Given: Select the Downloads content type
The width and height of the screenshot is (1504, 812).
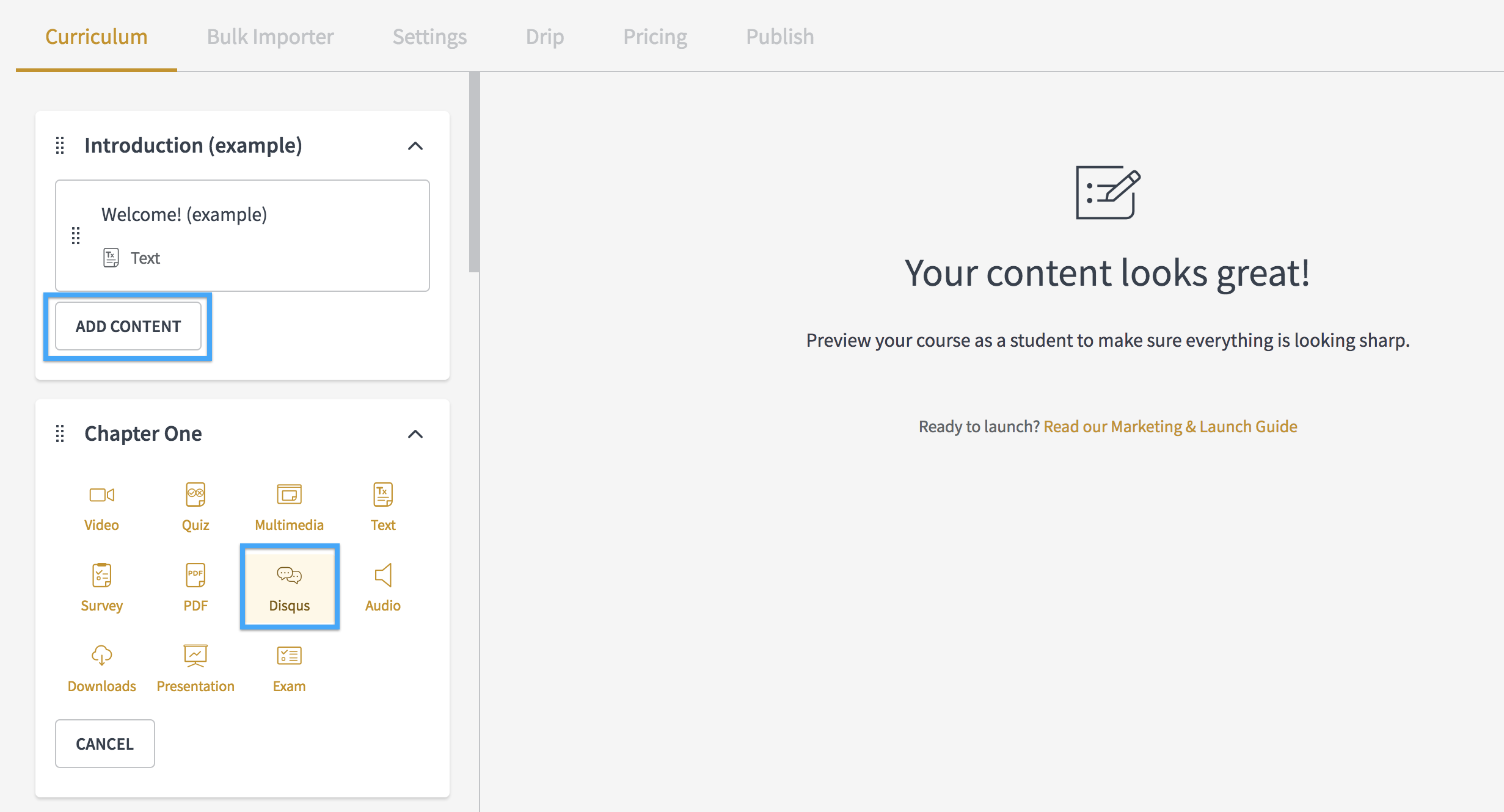Looking at the screenshot, I should [x=101, y=668].
